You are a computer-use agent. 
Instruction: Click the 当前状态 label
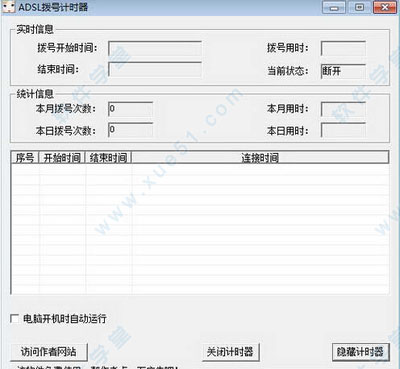[x=288, y=71]
